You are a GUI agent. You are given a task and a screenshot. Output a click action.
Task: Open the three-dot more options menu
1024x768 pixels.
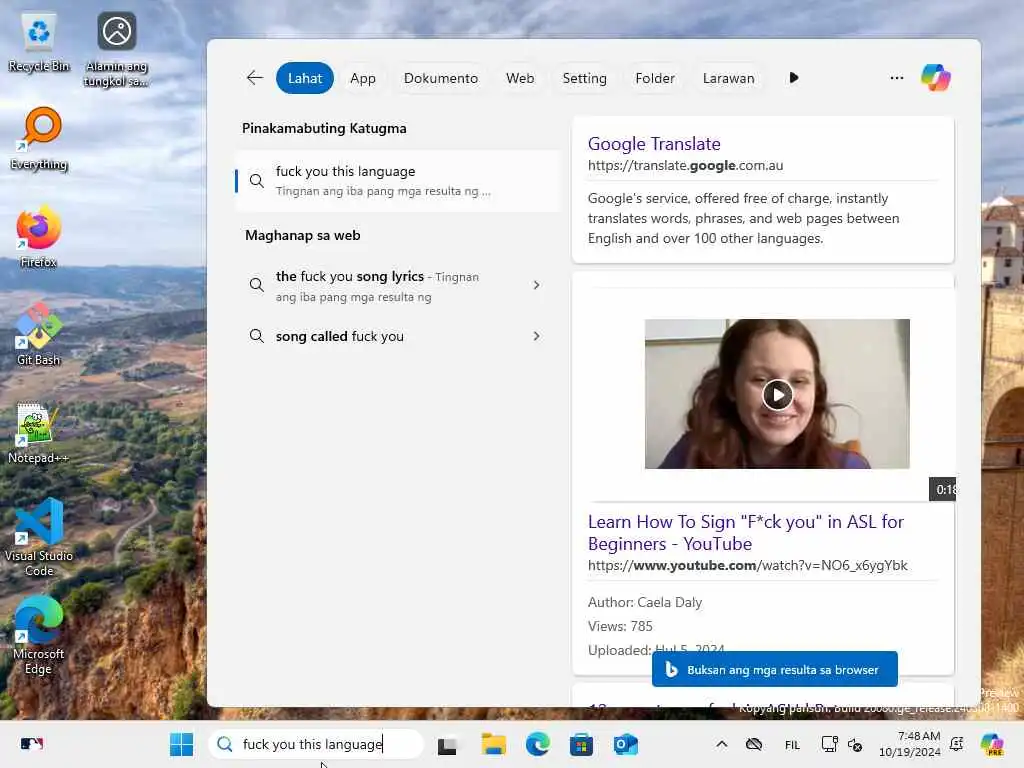pyautogui.click(x=897, y=78)
